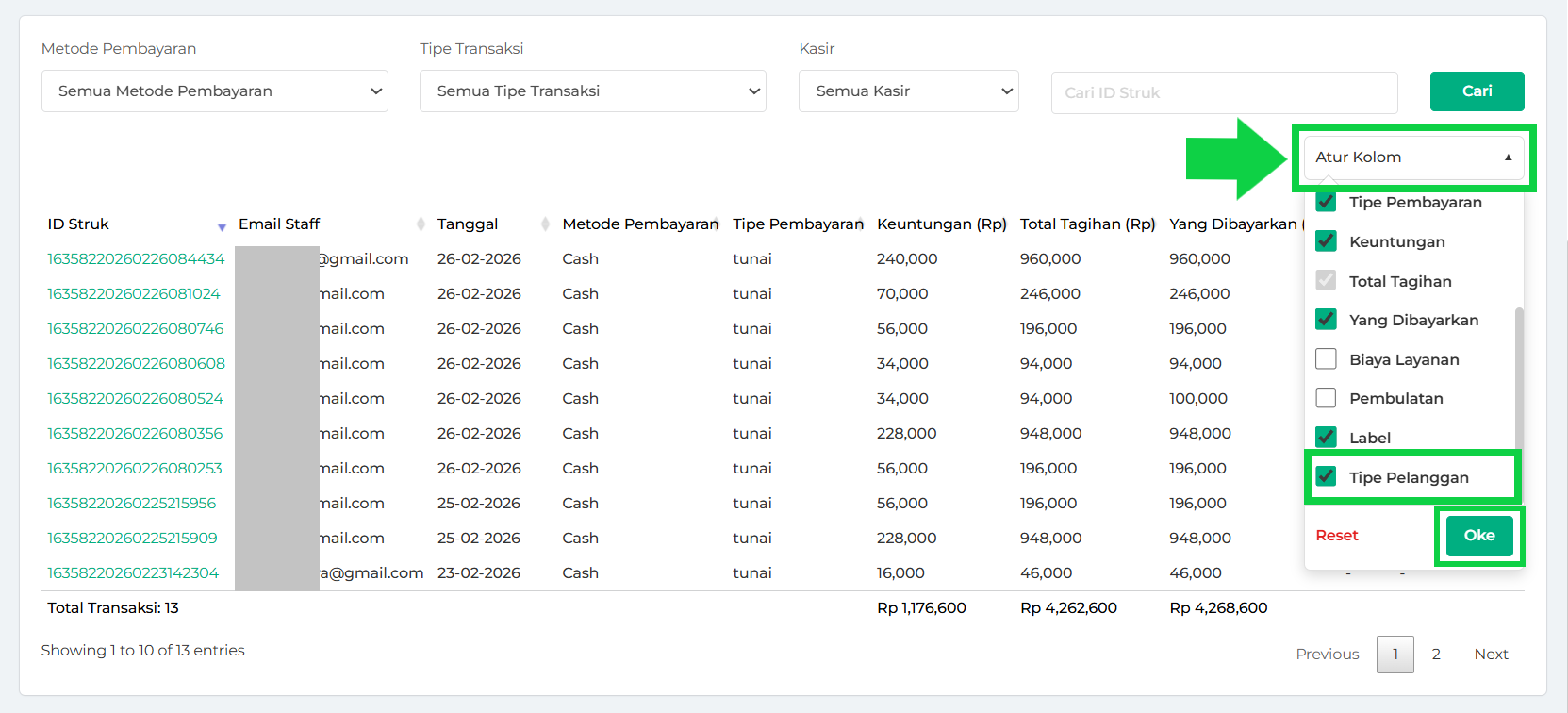Screen dimensions: 1568x713
Task: Open the Semua Kasir dropdown
Action: pyautogui.click(x=908, y=91)
